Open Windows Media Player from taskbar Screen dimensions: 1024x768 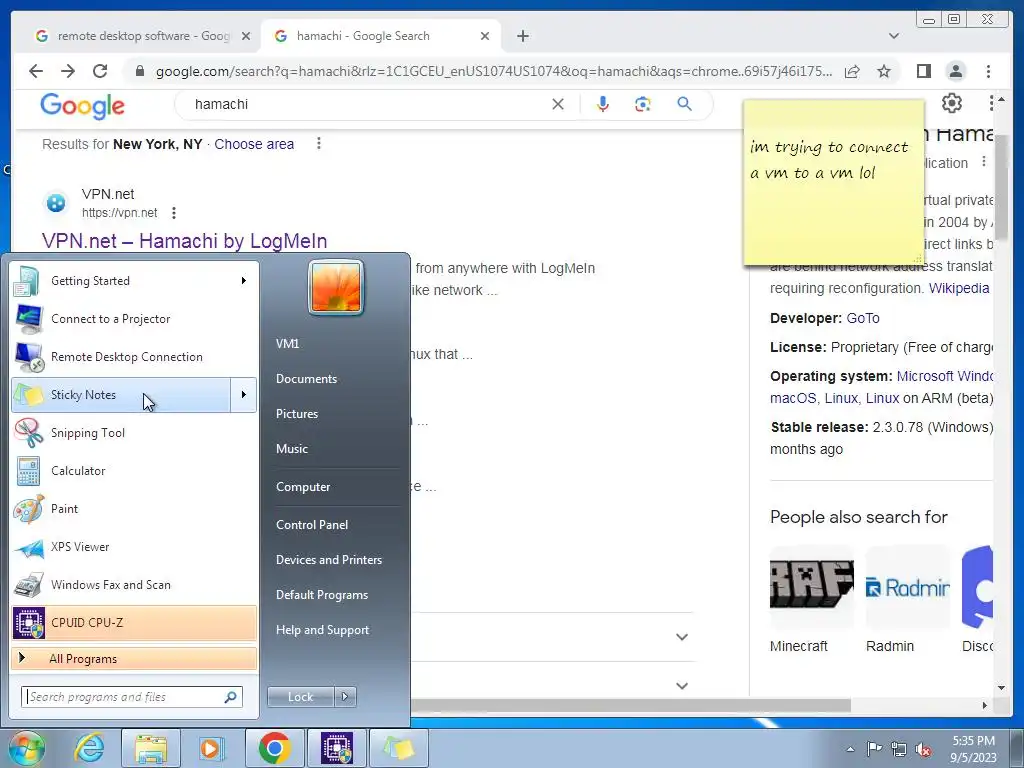210,748
